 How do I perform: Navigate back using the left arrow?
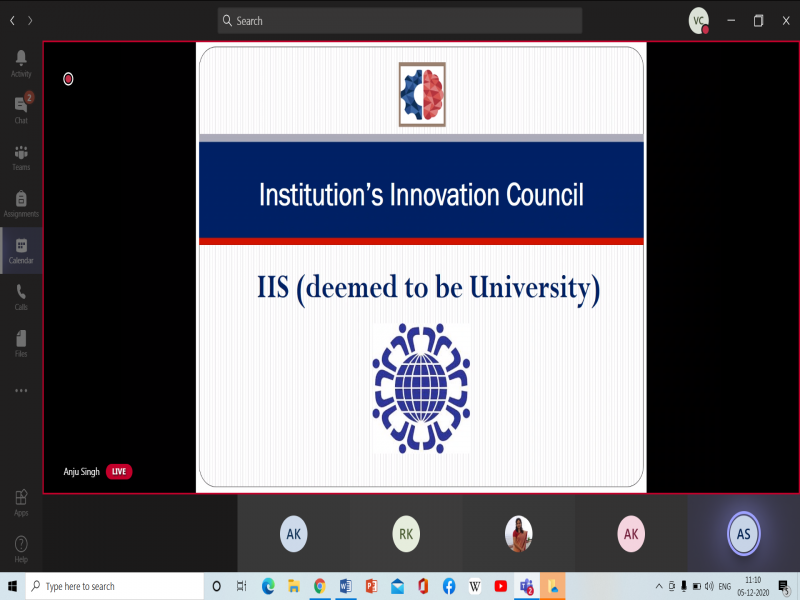(x=12, y=21)
